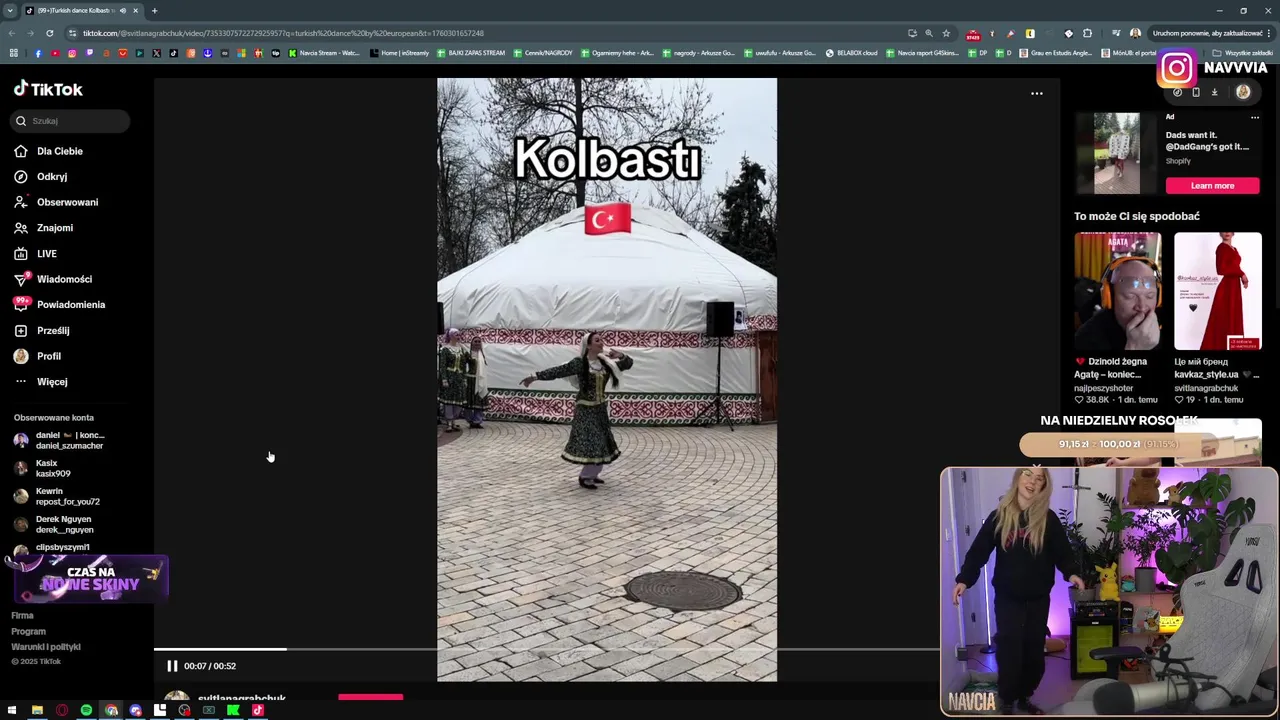This screenshot has width=1280, height=720.
Task: Open the TikTok app in taskbar
Action: [257, 711]
